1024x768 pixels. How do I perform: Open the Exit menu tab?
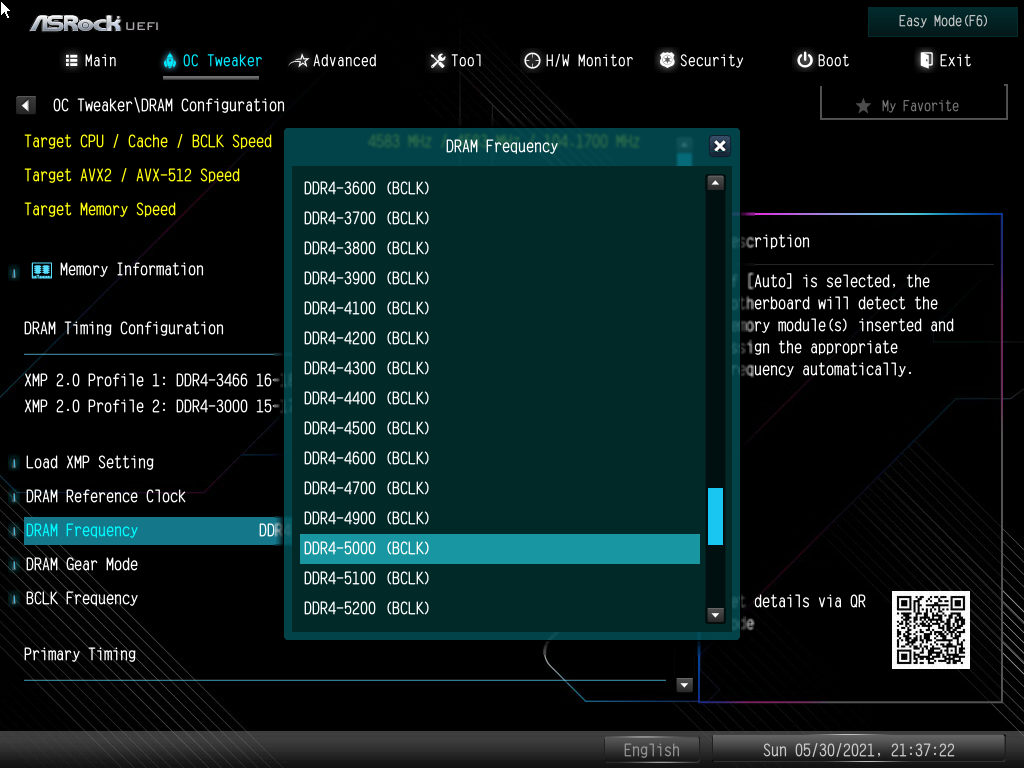pos(945,61)
